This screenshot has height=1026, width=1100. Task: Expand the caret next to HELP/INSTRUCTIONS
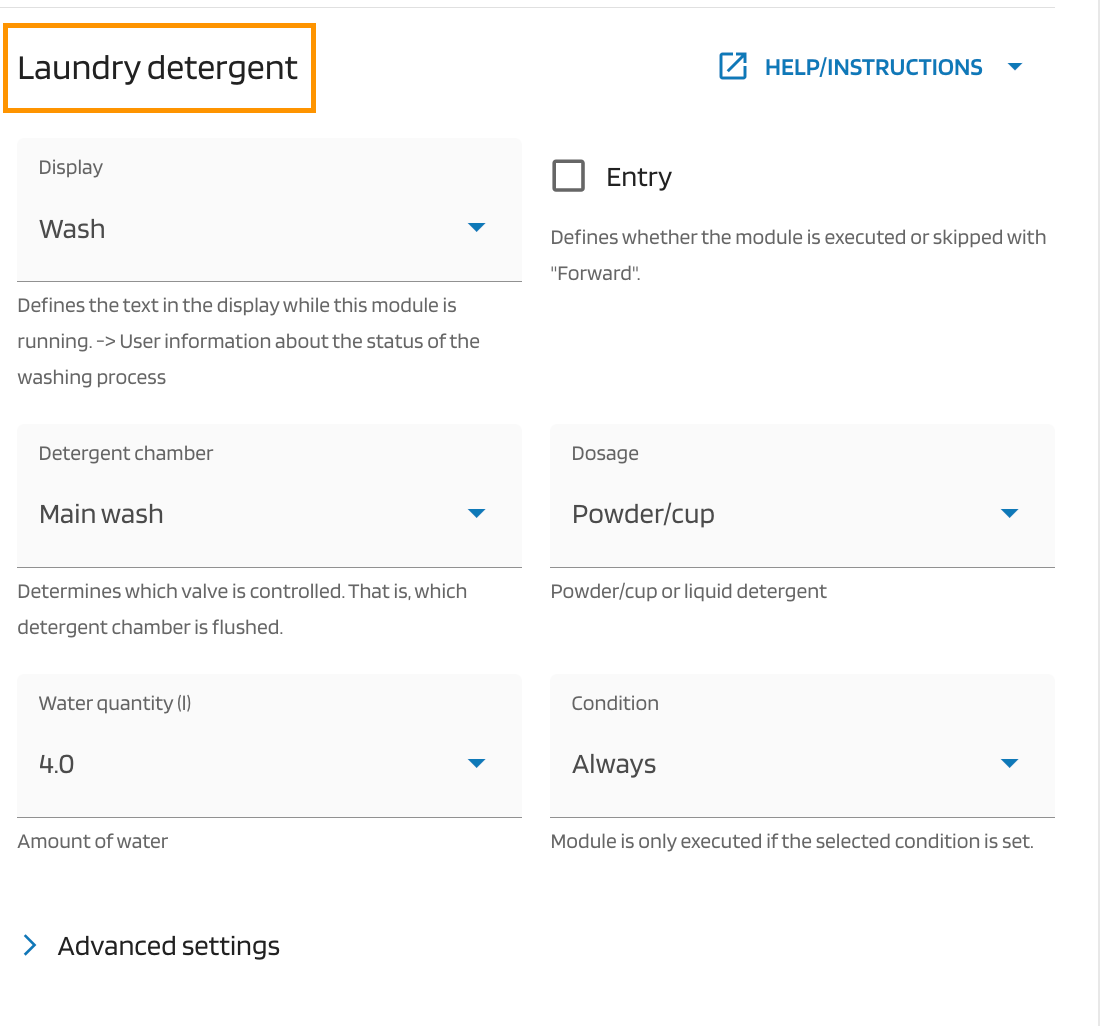[x=1015, y=67]
